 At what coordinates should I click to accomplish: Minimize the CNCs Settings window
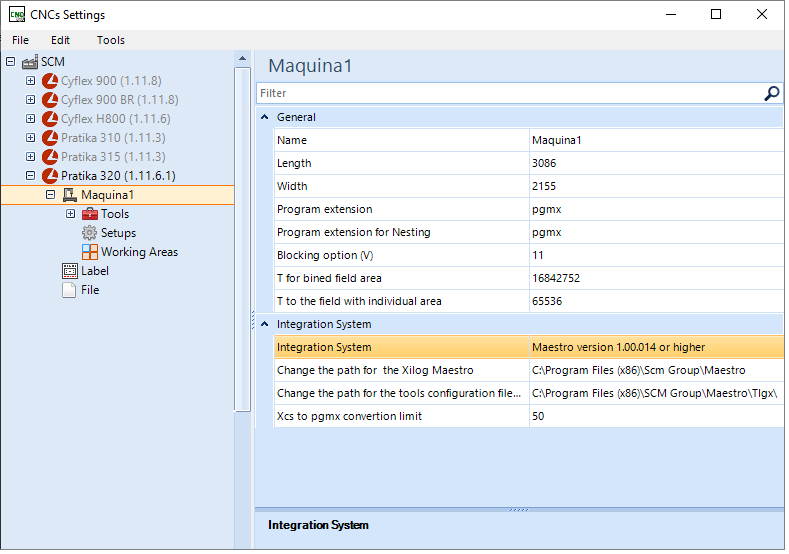click(671, 14)
